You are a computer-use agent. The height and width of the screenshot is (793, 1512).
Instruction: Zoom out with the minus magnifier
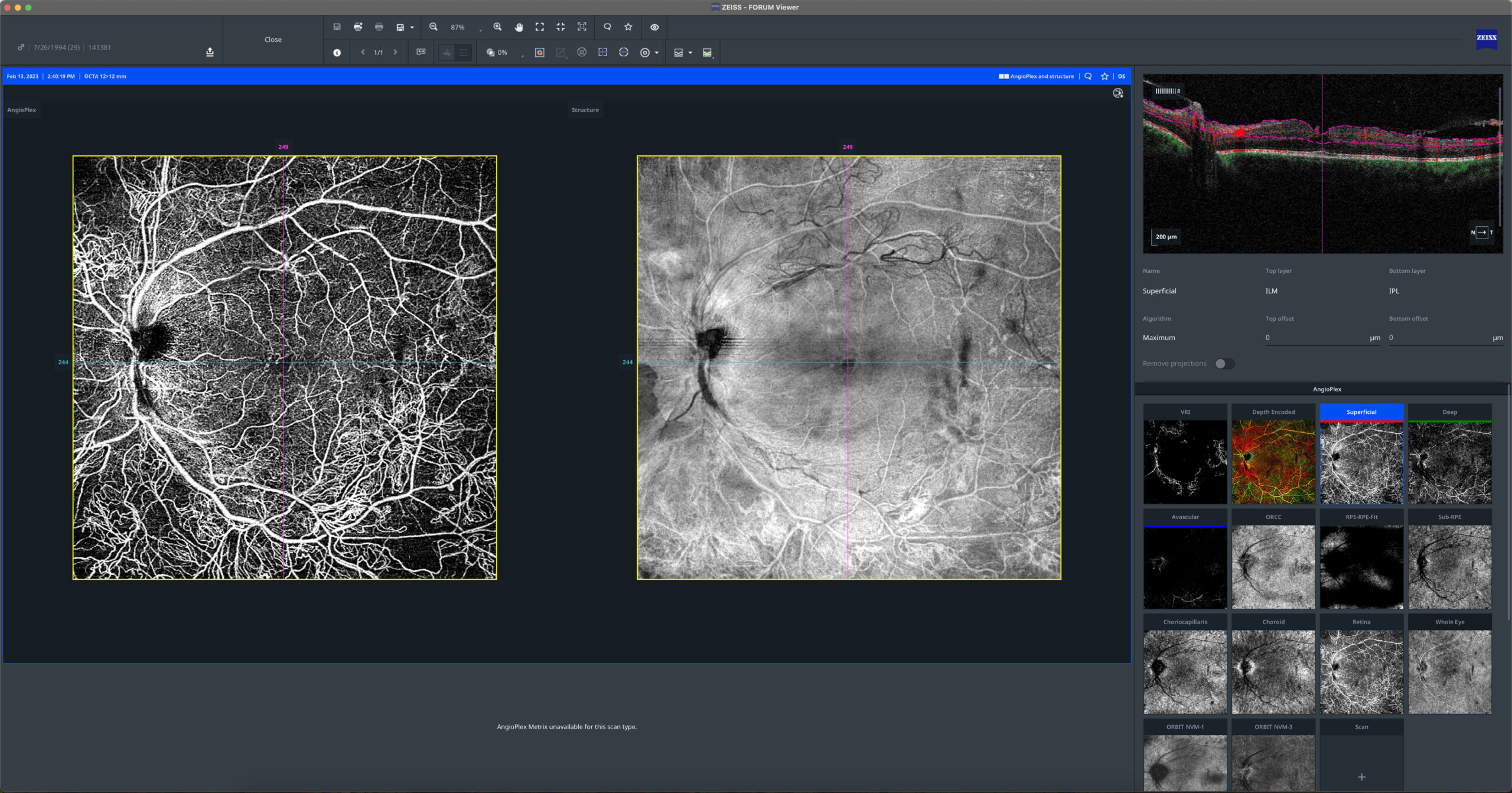pos(434,27)
